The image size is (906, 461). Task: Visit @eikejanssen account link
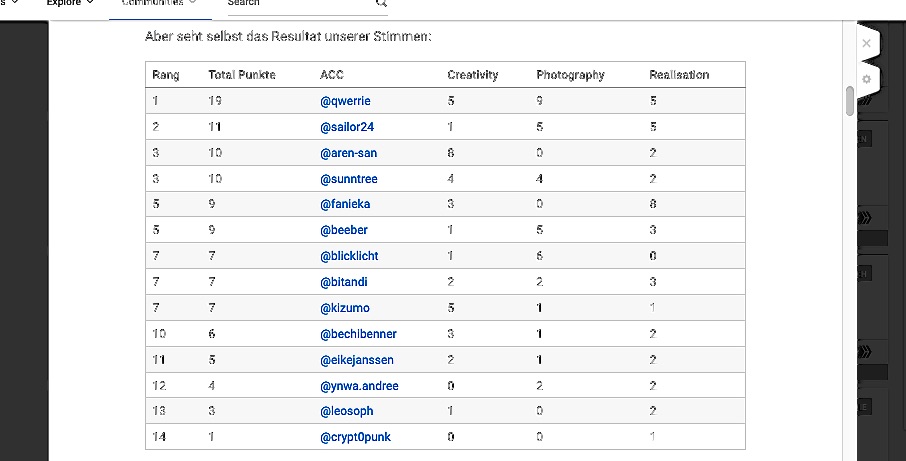point(357,360)
